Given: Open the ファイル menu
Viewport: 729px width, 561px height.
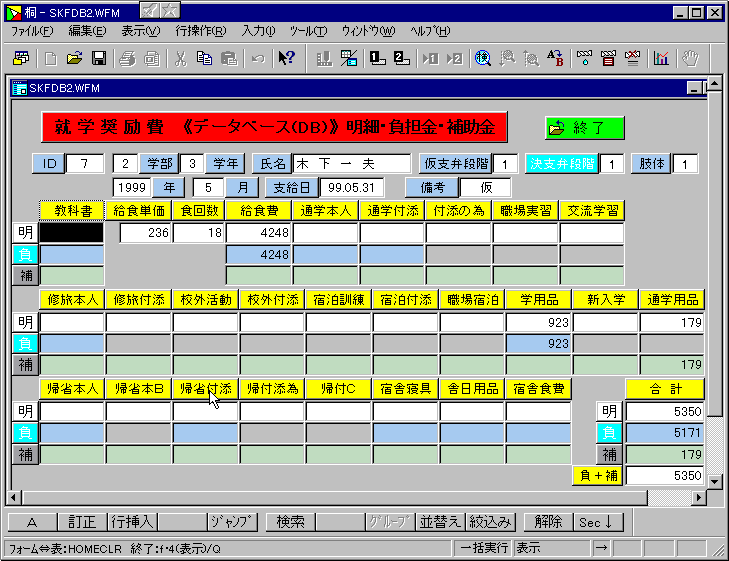Looking at the screenshot, I should click(x=32, y=31).
